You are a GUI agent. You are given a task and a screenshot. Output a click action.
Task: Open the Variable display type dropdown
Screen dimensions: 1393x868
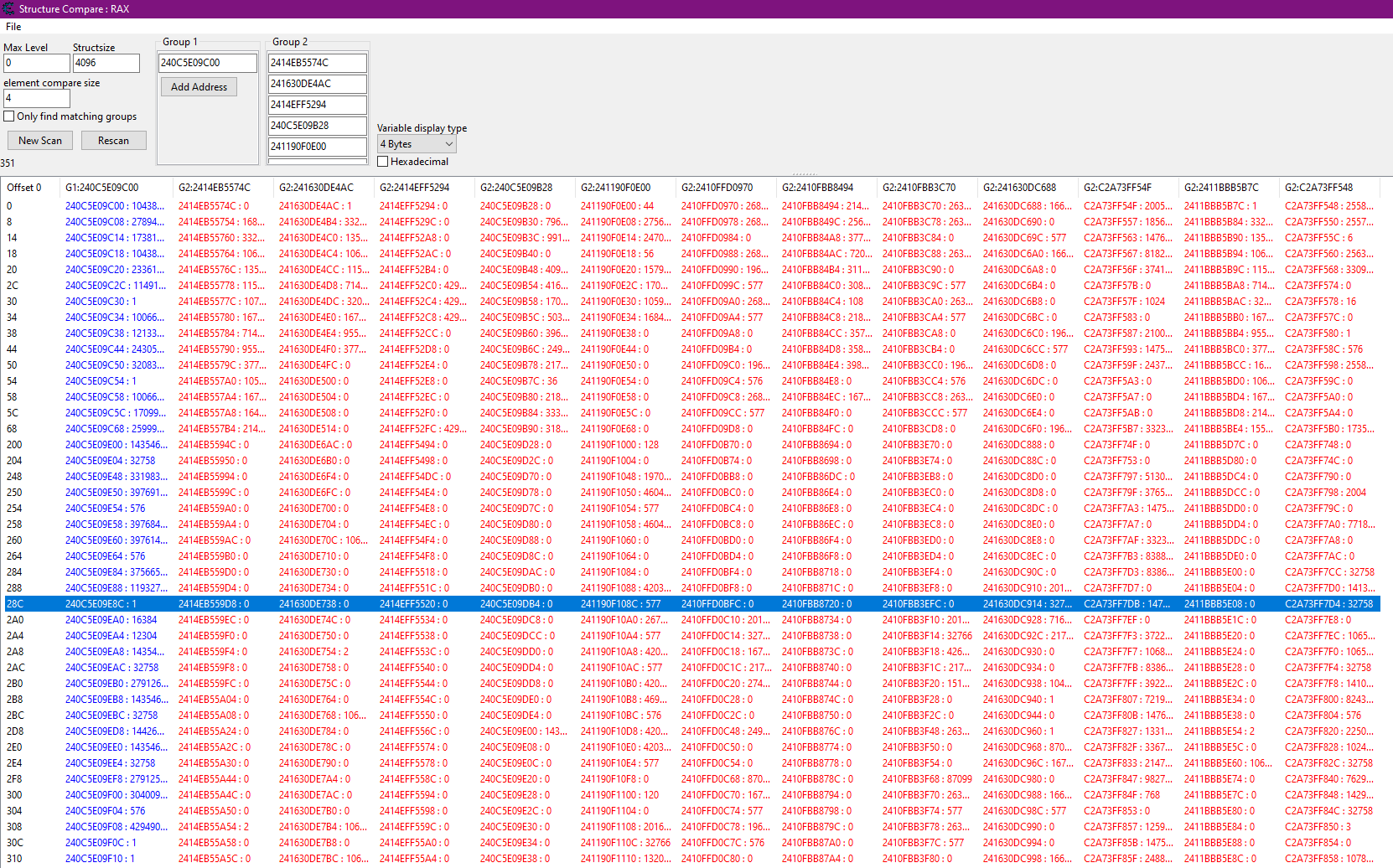pyautogui.click(x=417, y=144)
